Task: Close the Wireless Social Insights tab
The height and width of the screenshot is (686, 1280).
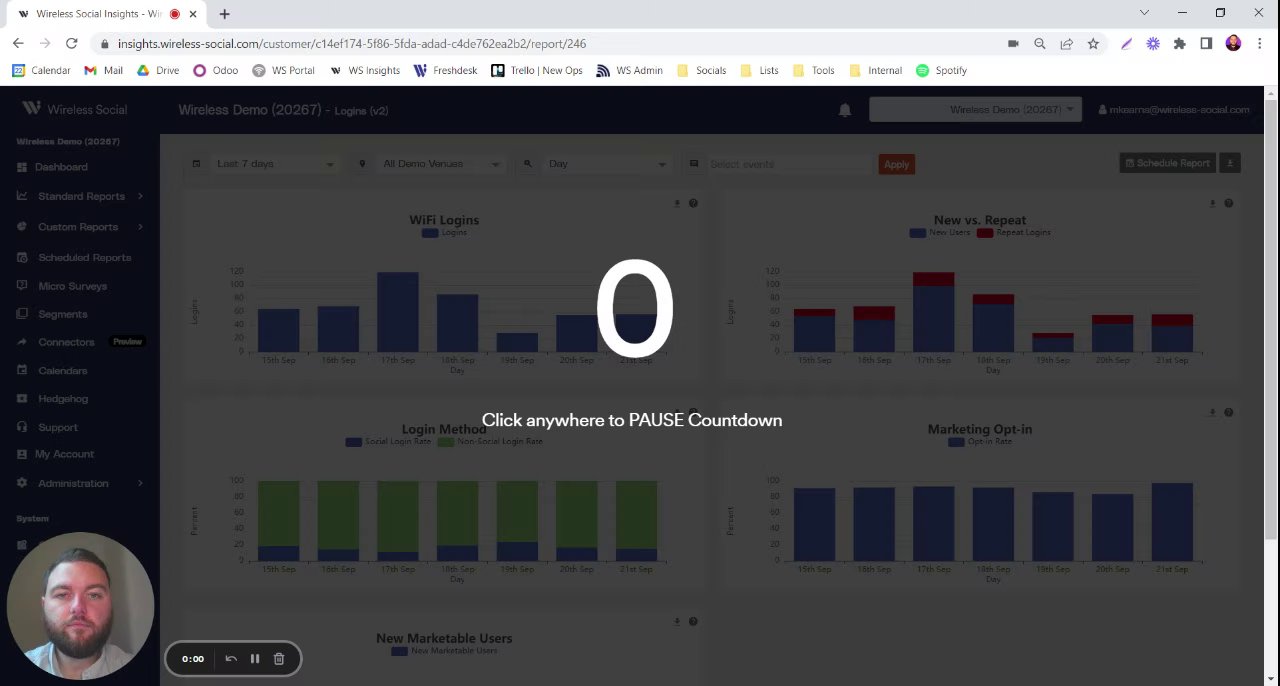Action: pos(193,14)
